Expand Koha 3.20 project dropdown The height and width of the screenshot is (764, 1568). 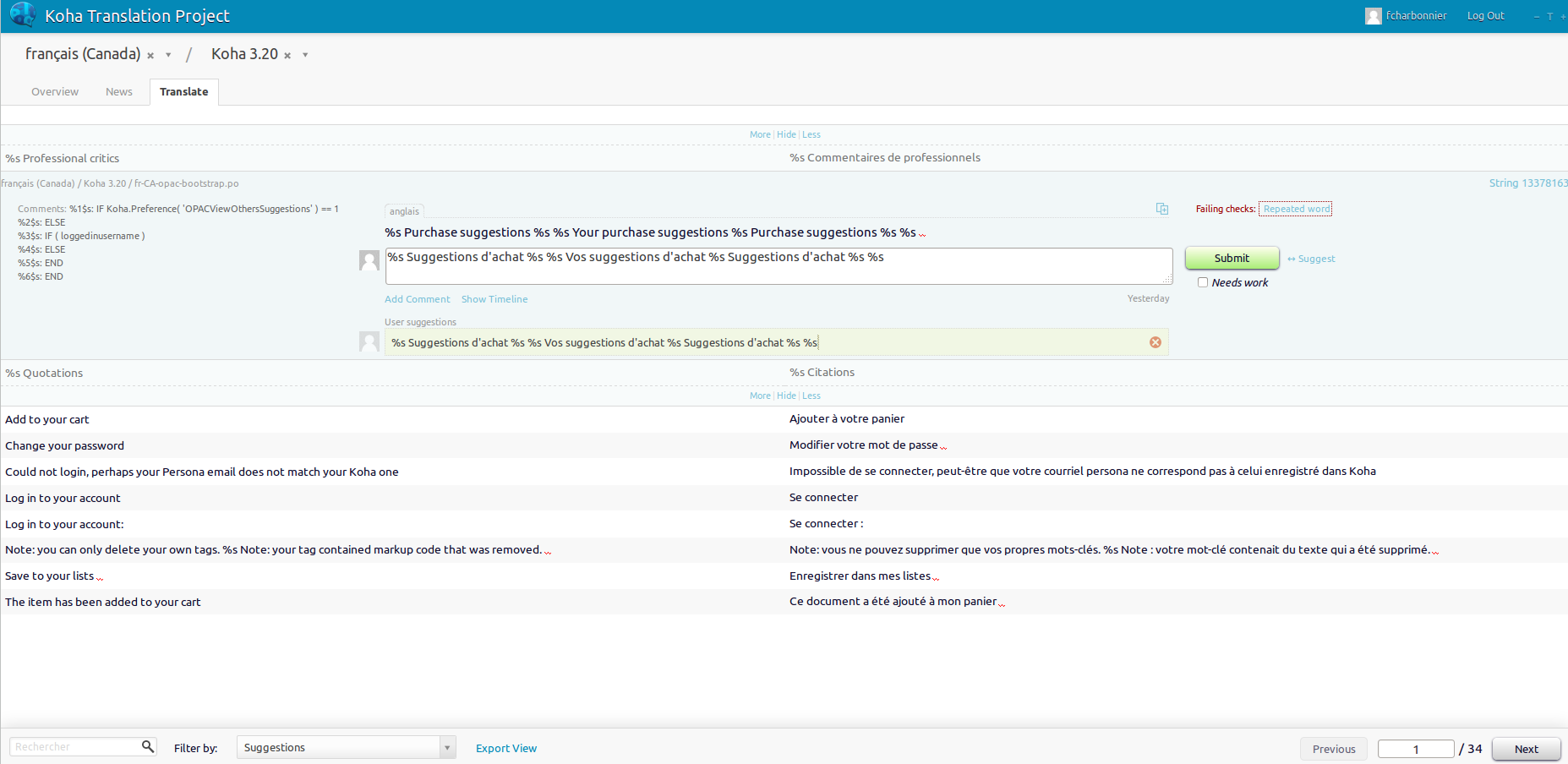(x=305, y=55)
